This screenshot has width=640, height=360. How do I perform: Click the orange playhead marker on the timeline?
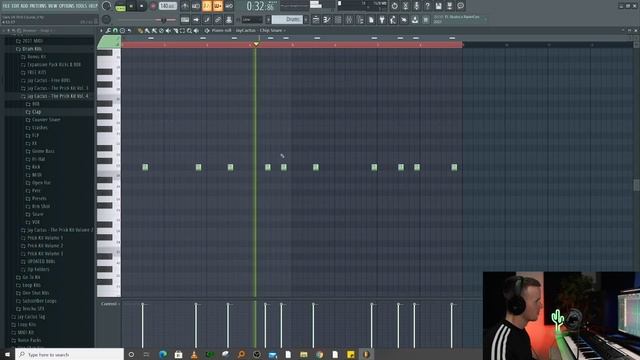point(256,44)
